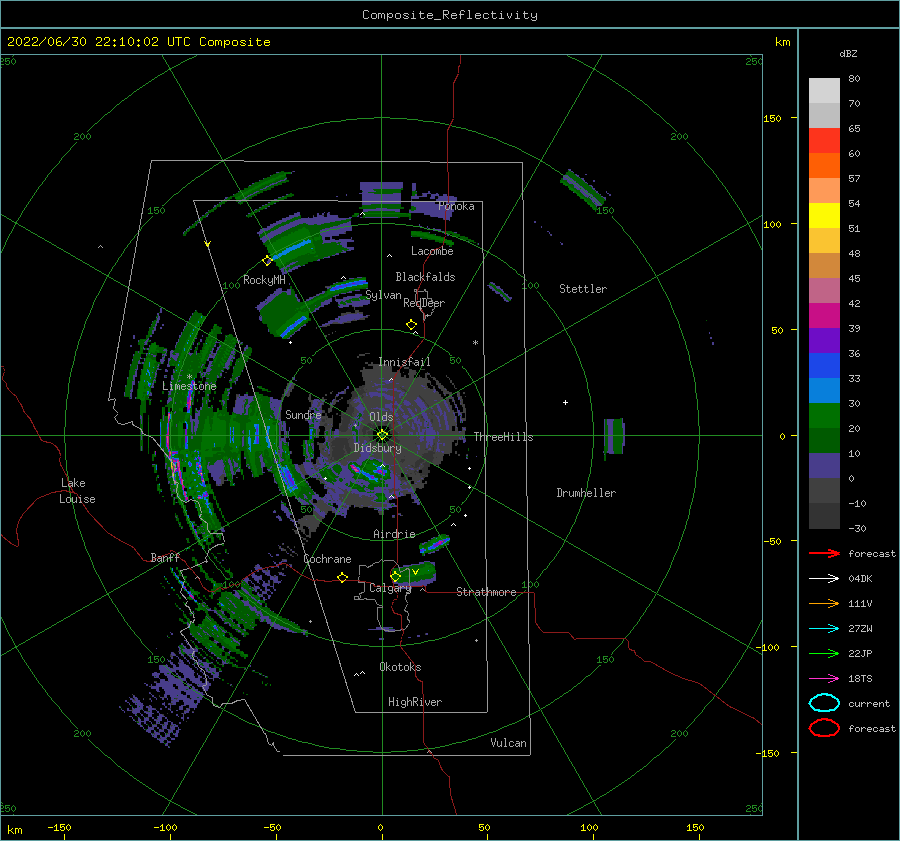This screenshot has width=900, height=841.
Task: Click the asterisk marker east of Innisfail
Action: [x=475, y=343]
